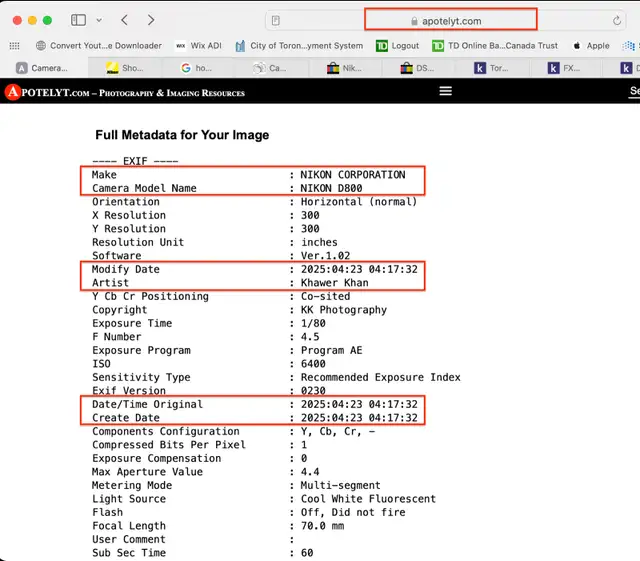Click the Multi-segment metering value
Image resolution: width=640 pixels, height=561 pixels.
[x=340, y=485]
